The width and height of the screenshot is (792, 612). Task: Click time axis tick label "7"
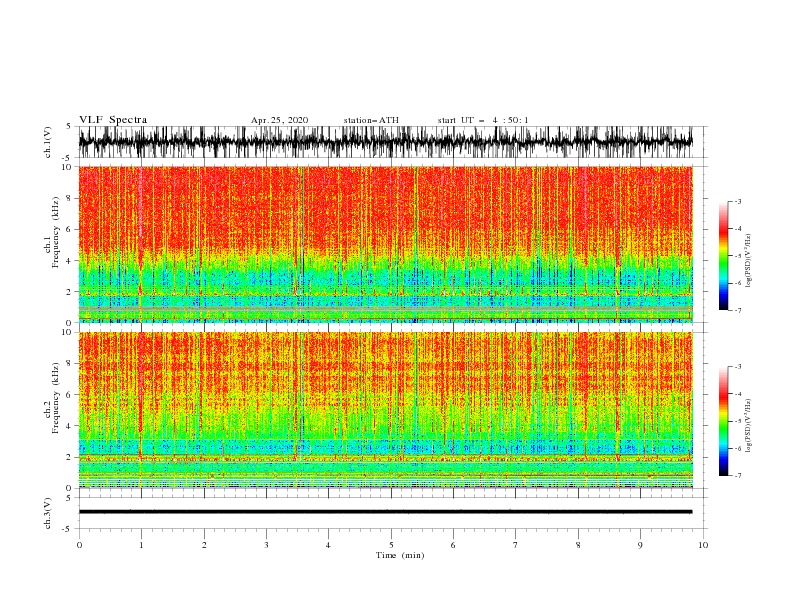(x=516, y=545)
